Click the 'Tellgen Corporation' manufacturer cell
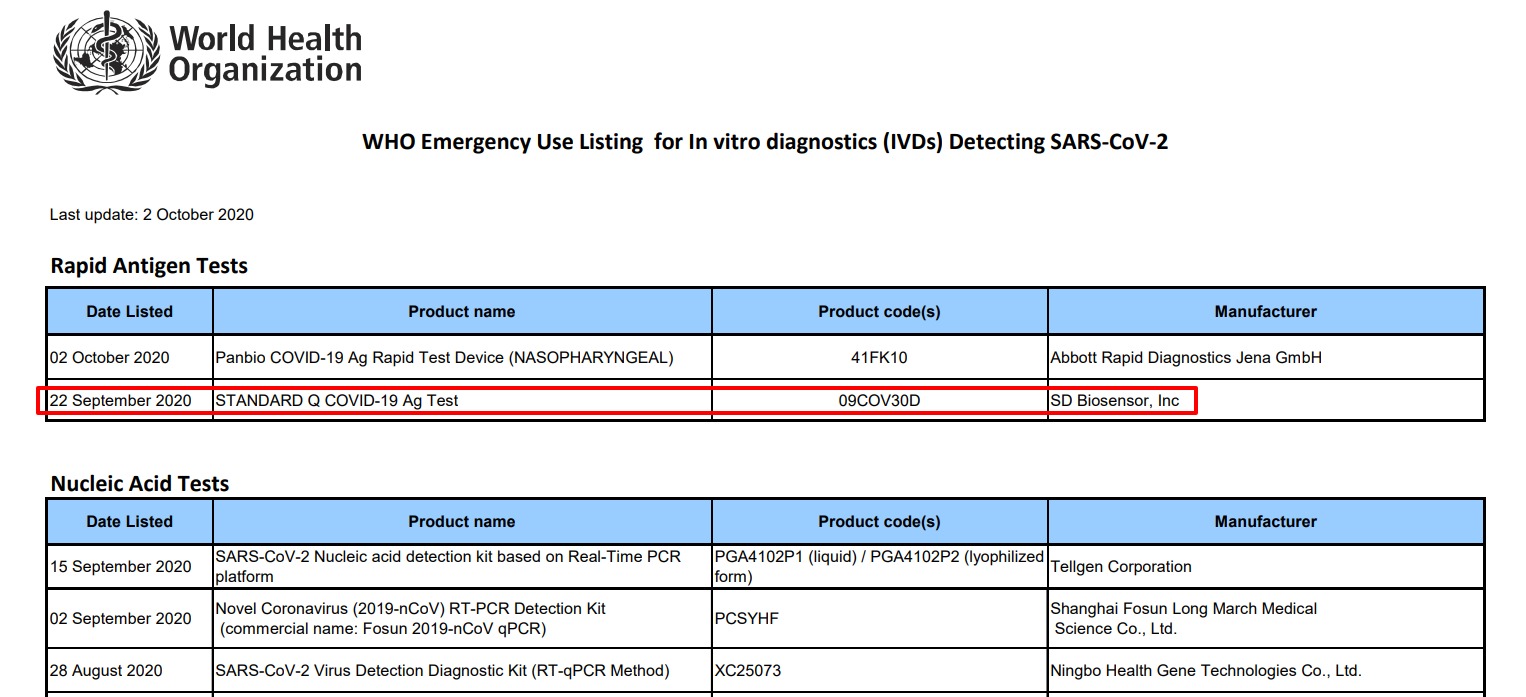The width and height of the screenshot is (1526, 697). 1266,567
